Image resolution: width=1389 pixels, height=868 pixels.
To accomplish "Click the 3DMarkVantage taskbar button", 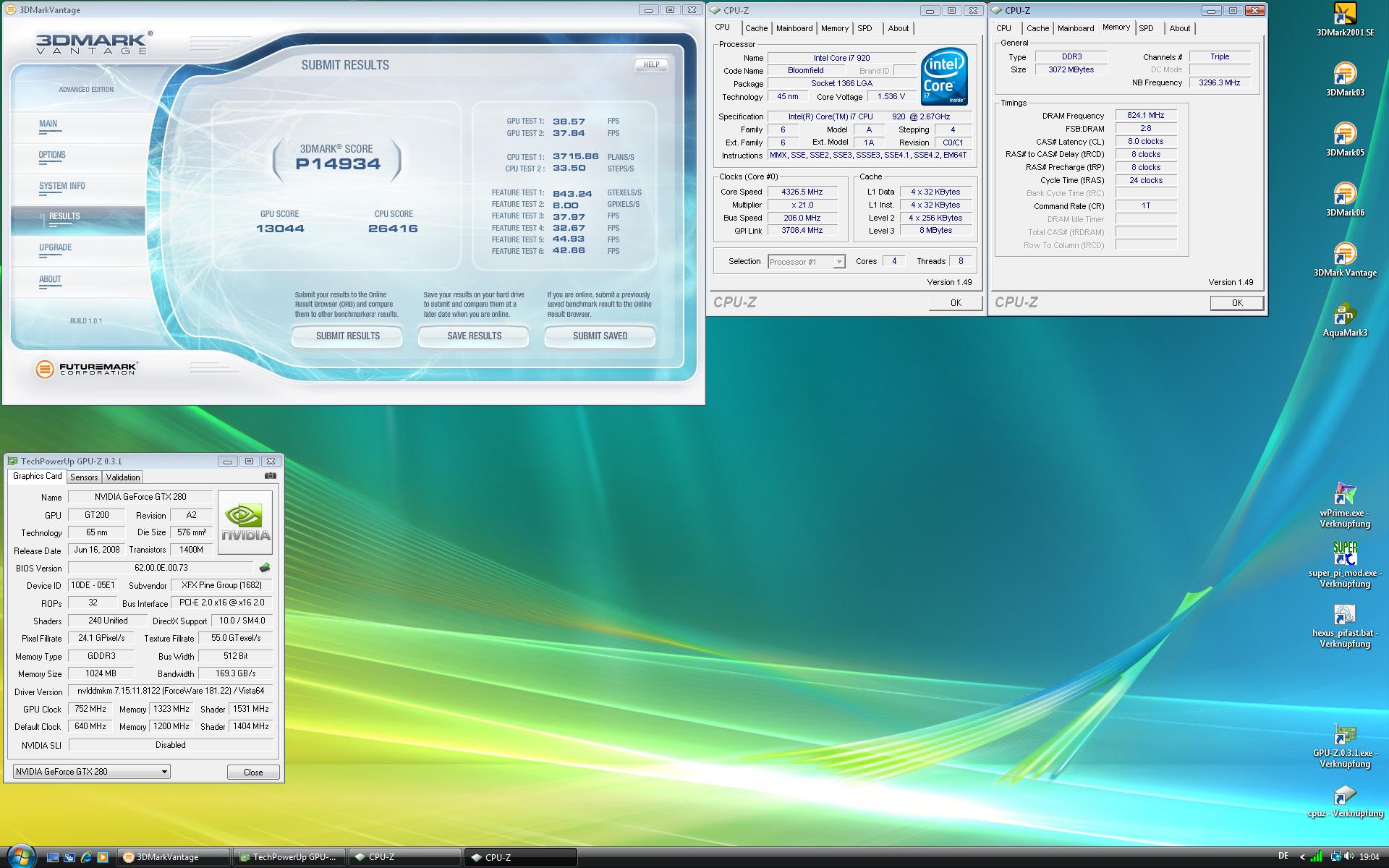I will [x=174, y=857].
